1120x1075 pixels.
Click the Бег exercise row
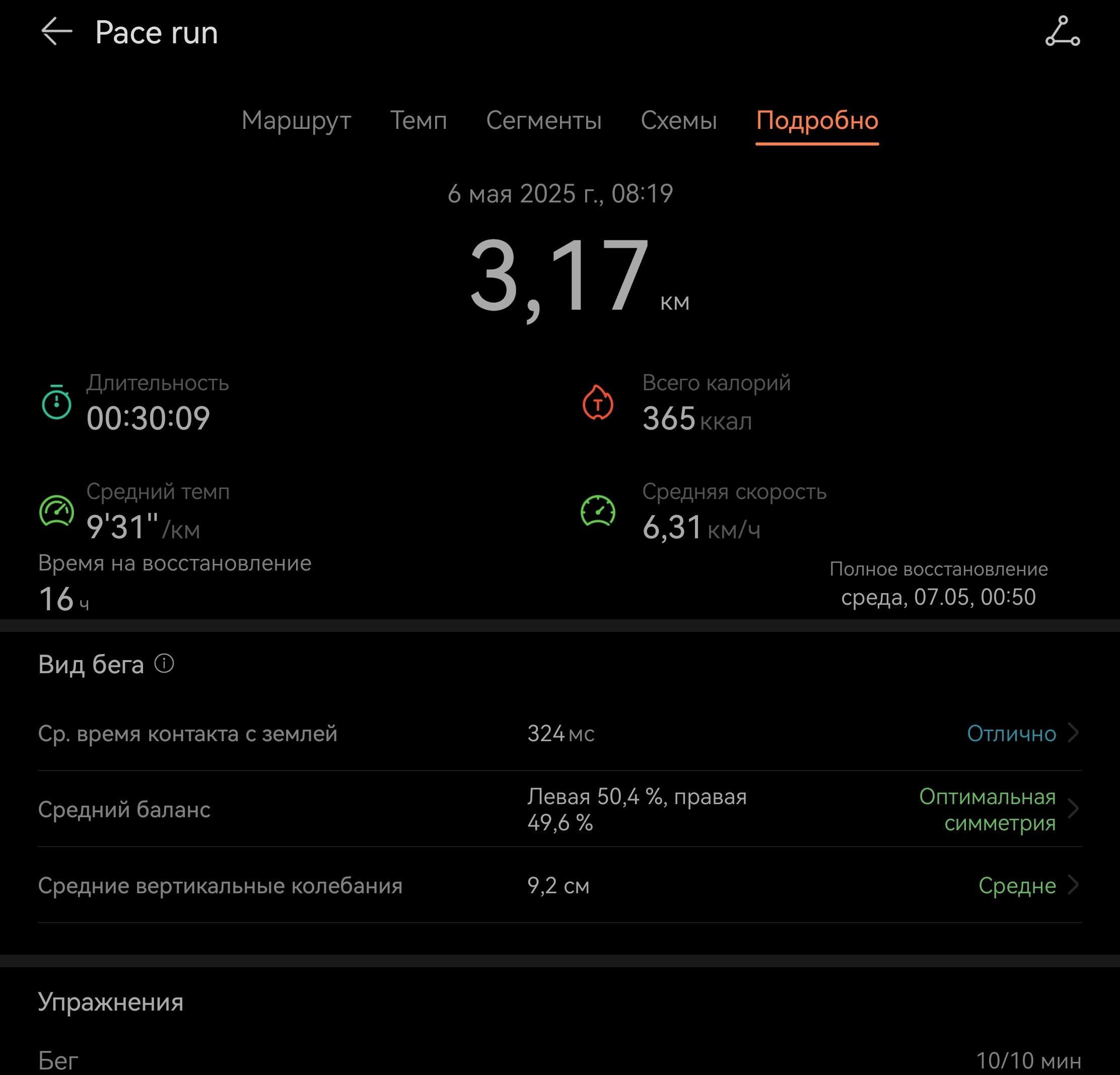click(x=560, y=1061)
